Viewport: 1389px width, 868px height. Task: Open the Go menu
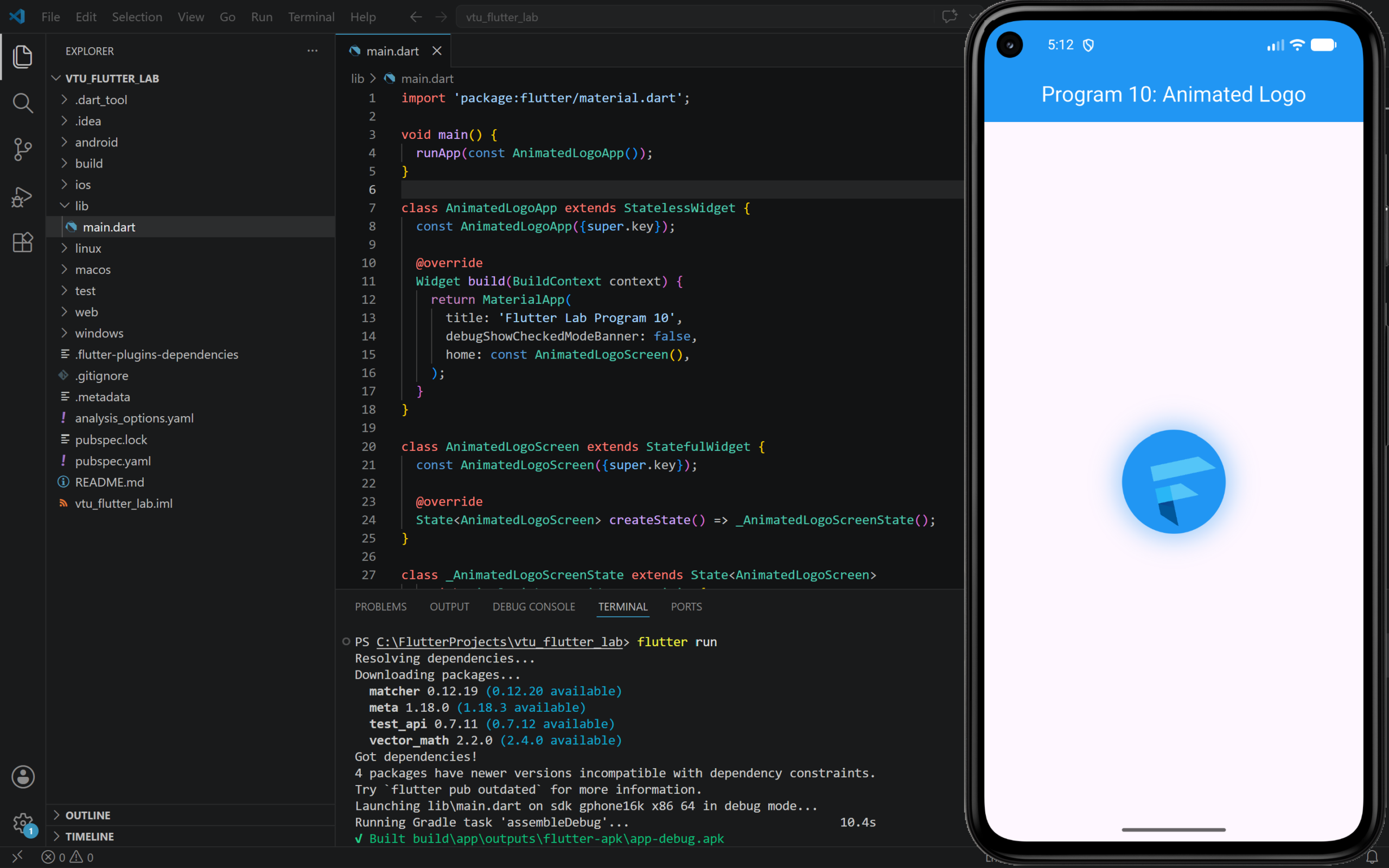(x=227, y=17)
